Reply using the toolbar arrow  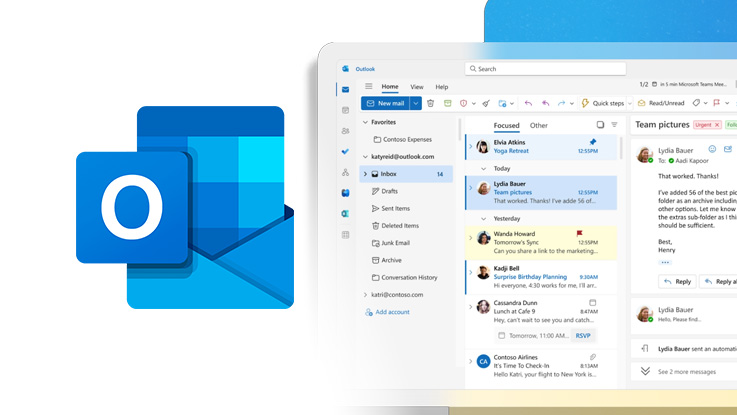coord(528,103)
